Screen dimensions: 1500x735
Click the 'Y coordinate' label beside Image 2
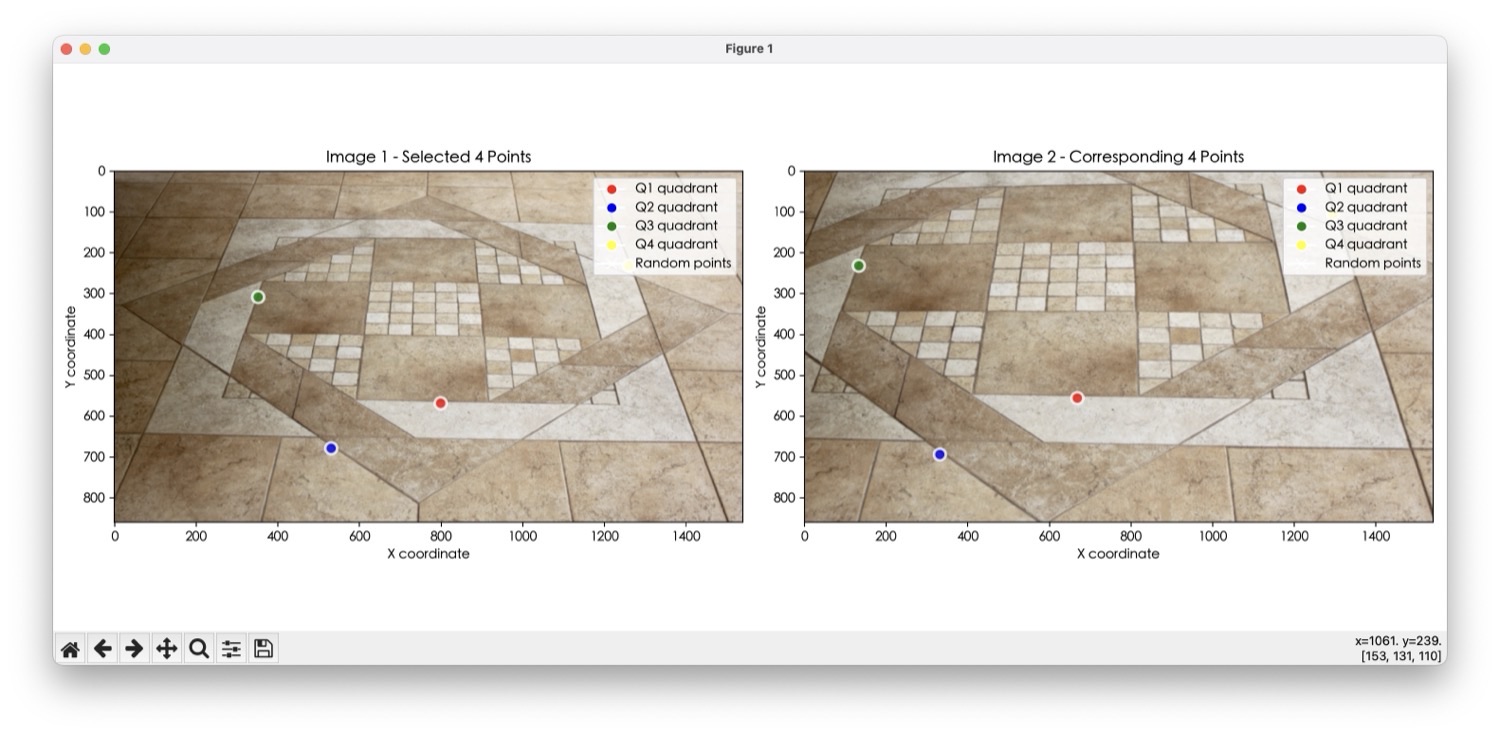tap(762, 346)
